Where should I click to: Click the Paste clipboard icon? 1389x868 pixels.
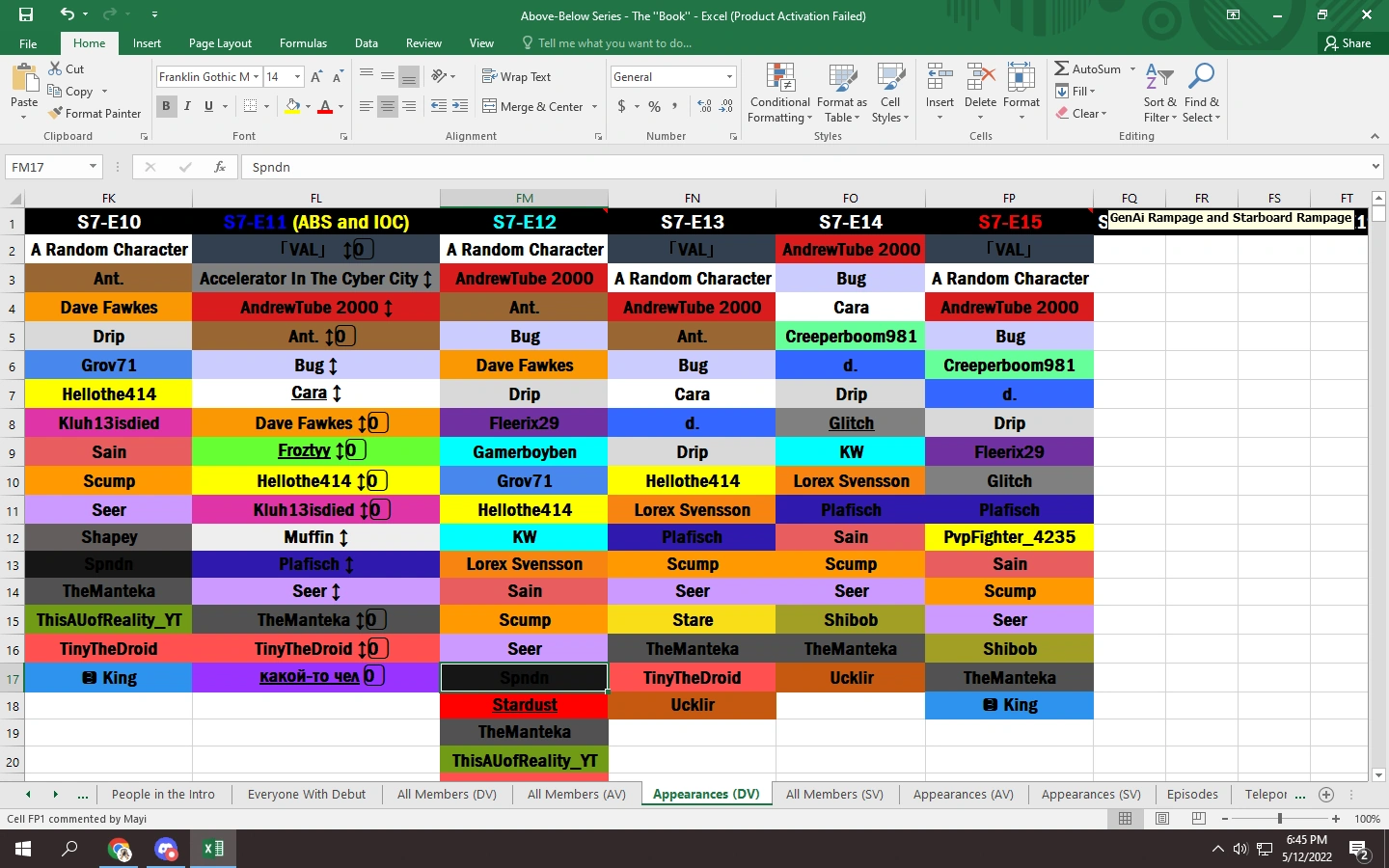[24, 77]
